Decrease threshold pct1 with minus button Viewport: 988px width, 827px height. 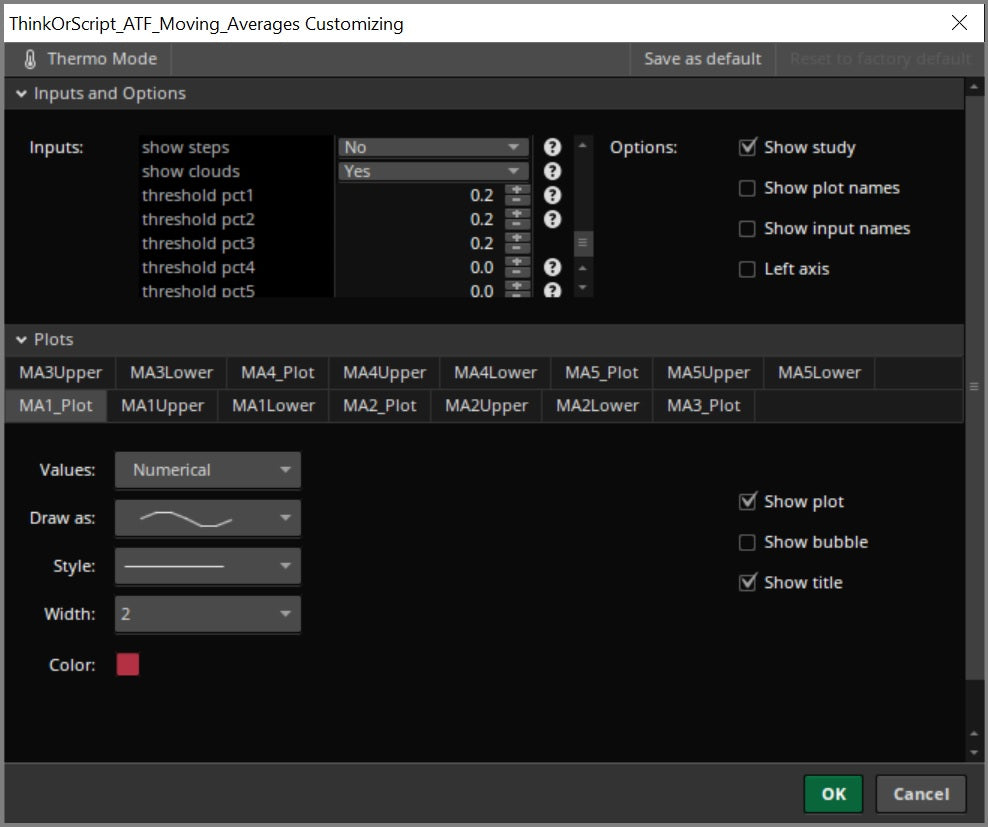pyautogui.click(x=517, y=200)
